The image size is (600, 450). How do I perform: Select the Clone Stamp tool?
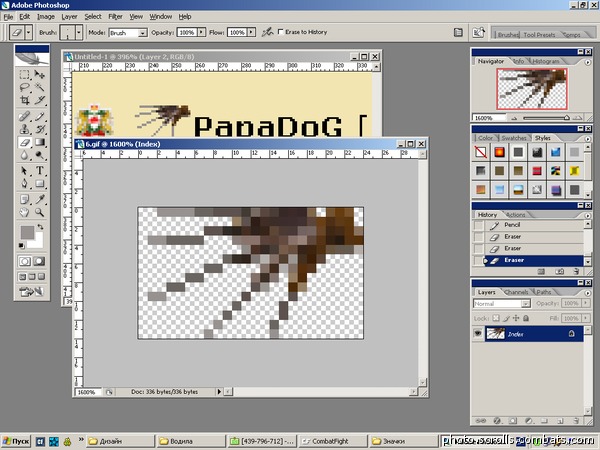[x=25, y=129]
